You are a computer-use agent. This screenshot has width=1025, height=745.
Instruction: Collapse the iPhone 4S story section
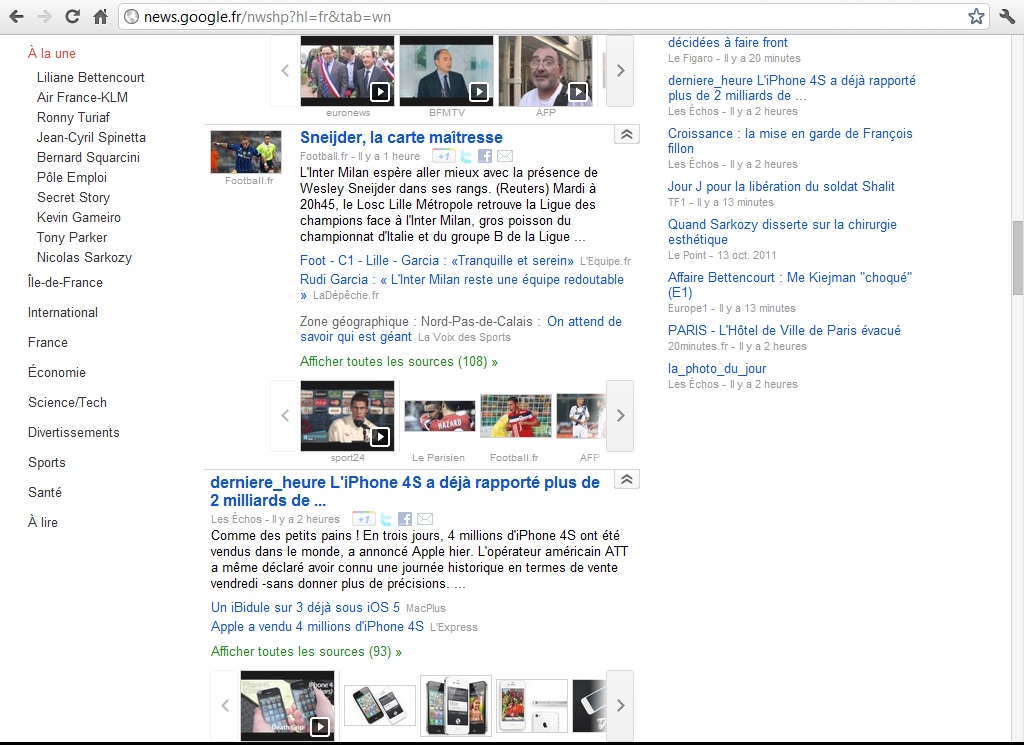click(626, 480)
